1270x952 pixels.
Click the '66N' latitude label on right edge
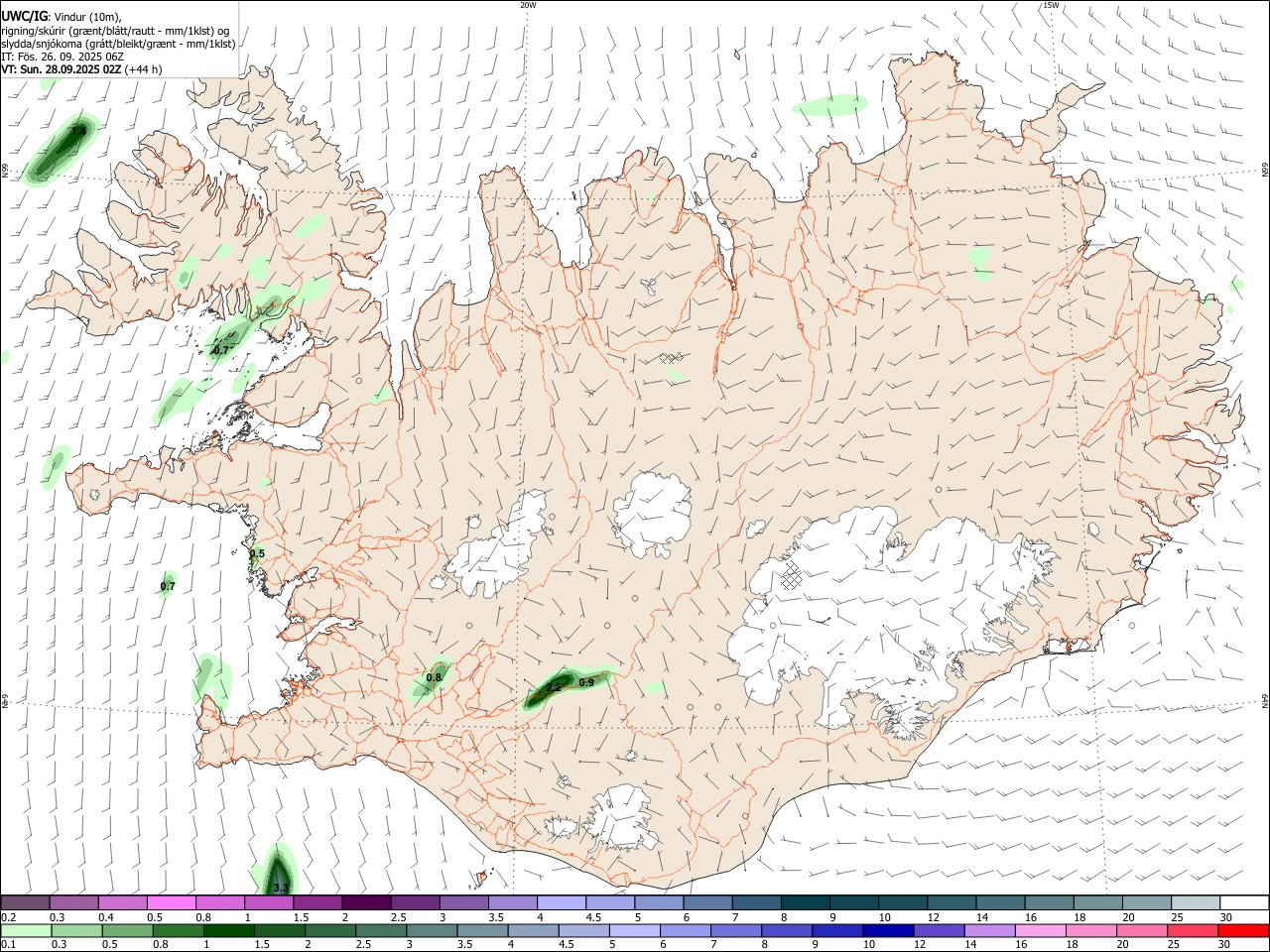pyautogui.click(x=1265, y=171)
